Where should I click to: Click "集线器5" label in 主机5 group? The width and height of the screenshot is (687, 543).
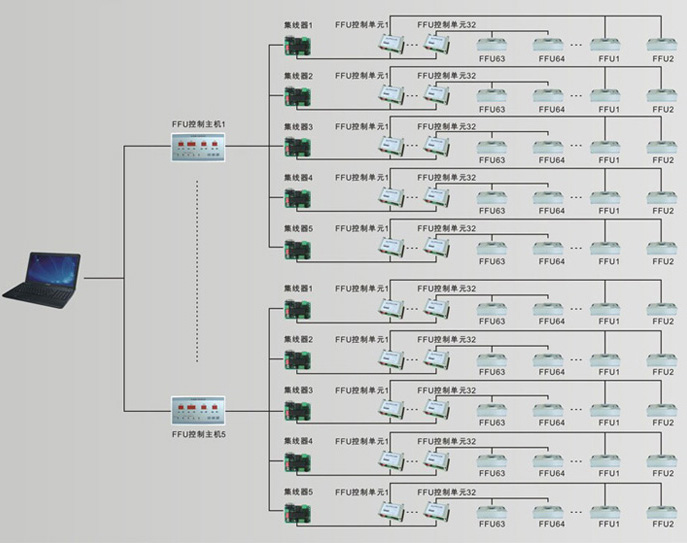point(298,492)
